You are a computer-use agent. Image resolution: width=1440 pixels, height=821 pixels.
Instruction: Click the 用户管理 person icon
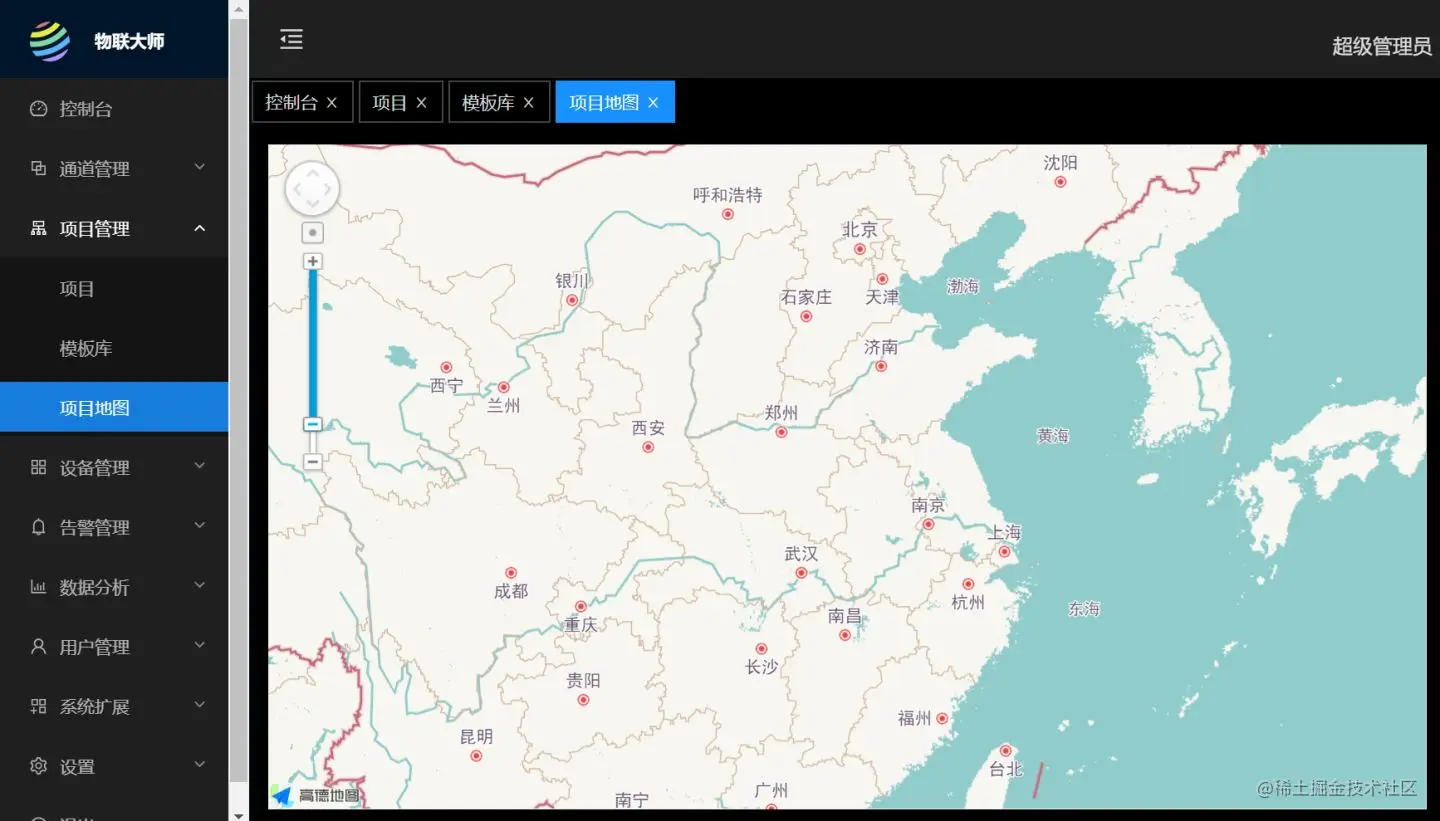[38, 646]
